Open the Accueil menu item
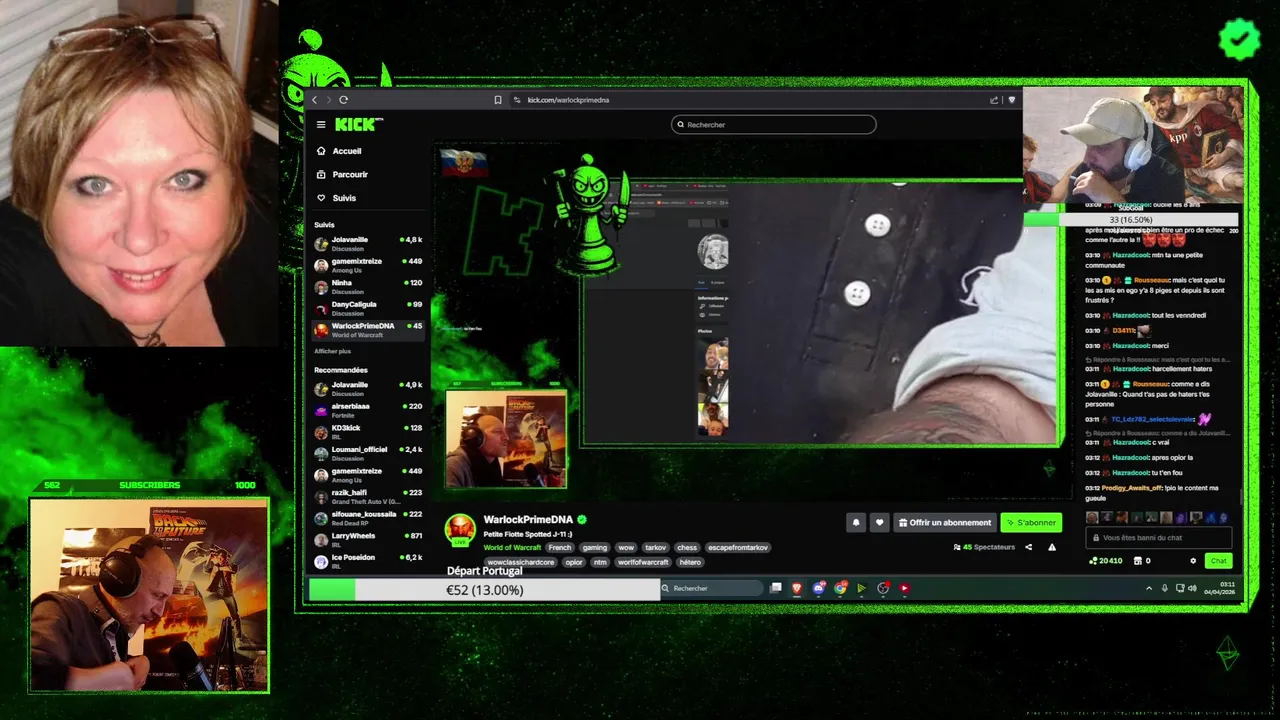The height and width of the screenshot is (720, 1280). [338, 151]
